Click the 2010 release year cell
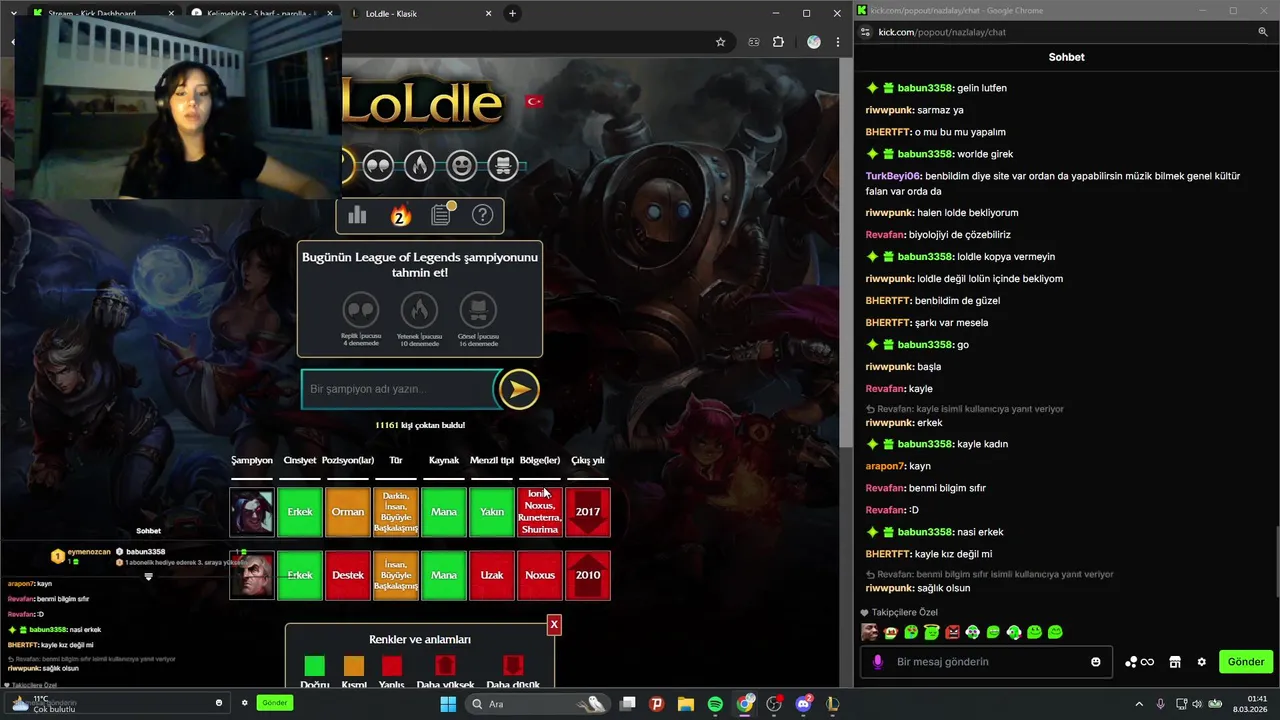Image resolution: width=1280 pixels, height=720 pixels. point(588,575)
